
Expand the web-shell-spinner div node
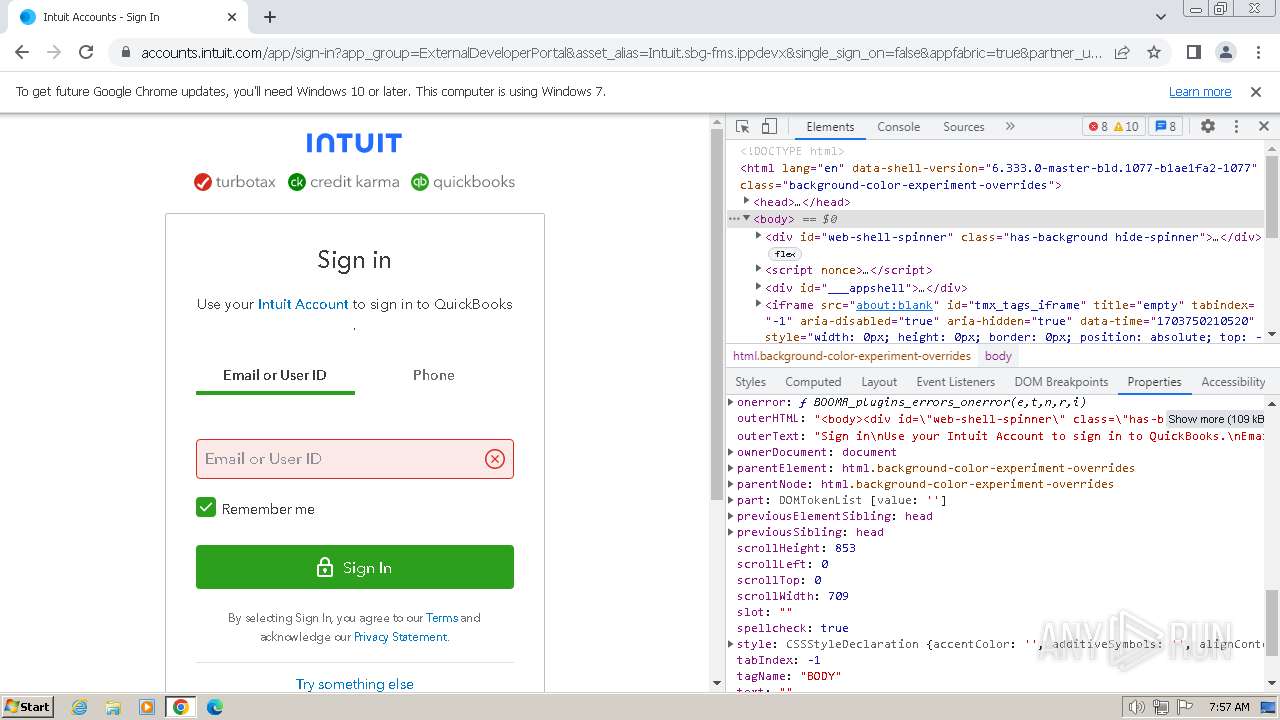tap(758, 237)
